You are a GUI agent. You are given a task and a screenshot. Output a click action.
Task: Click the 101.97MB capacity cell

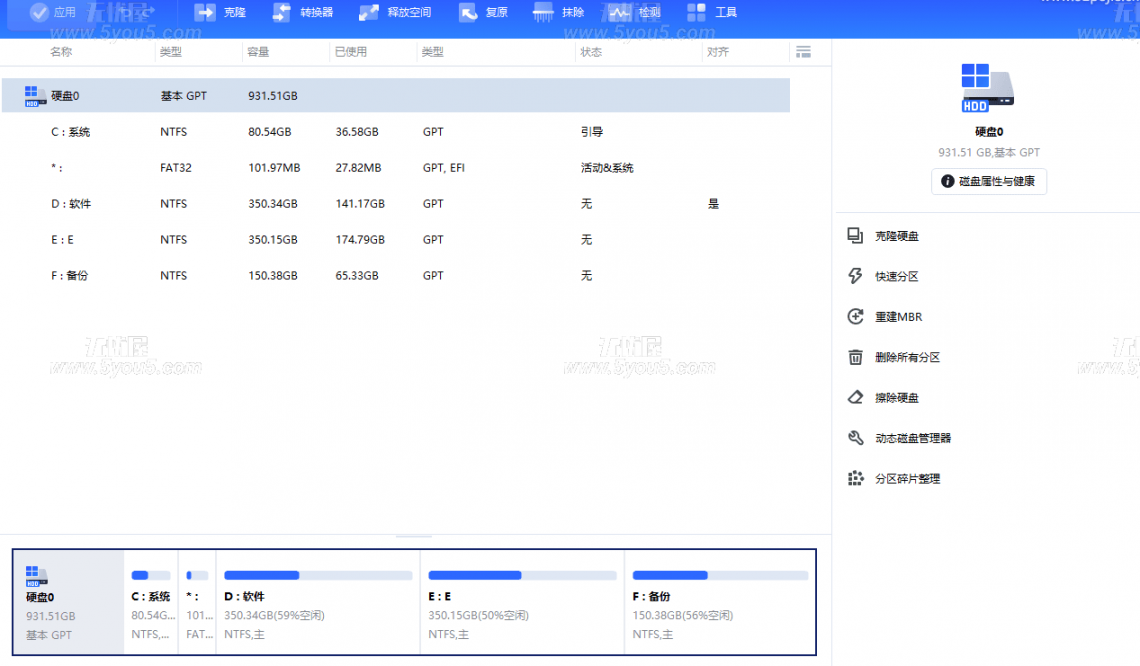pyautogui.click(x=274, y=168)
